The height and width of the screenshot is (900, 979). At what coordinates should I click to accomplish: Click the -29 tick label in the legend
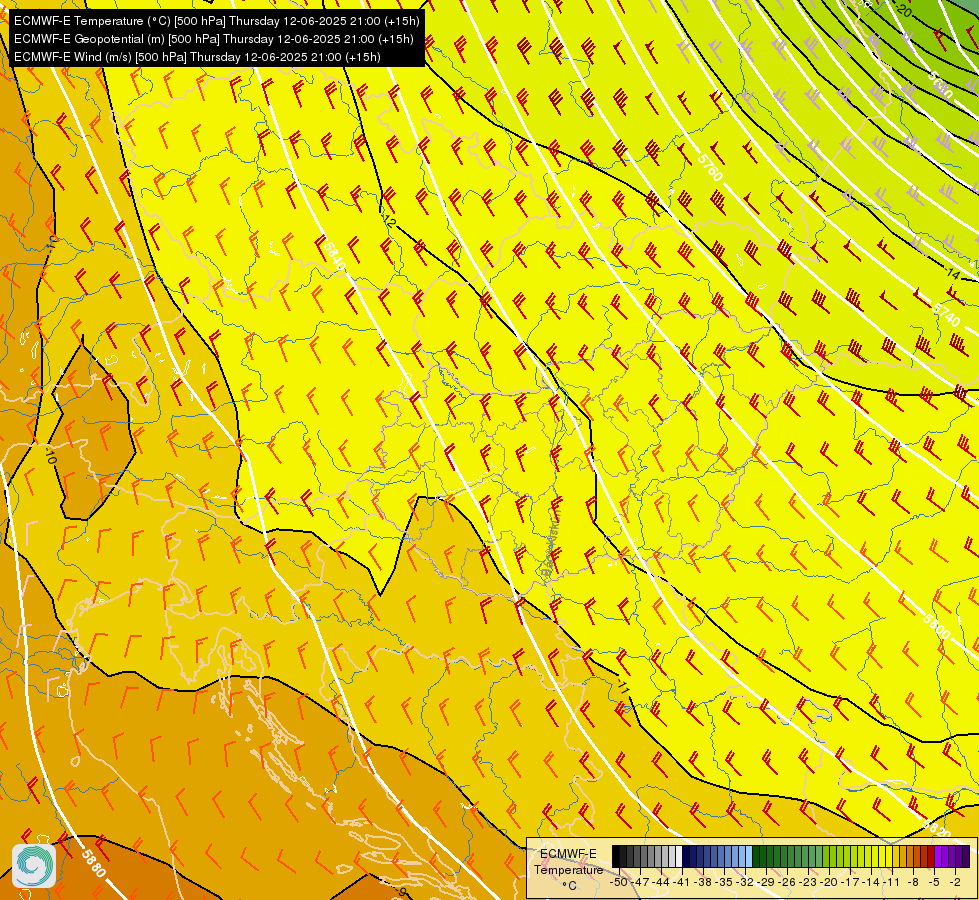765,882
